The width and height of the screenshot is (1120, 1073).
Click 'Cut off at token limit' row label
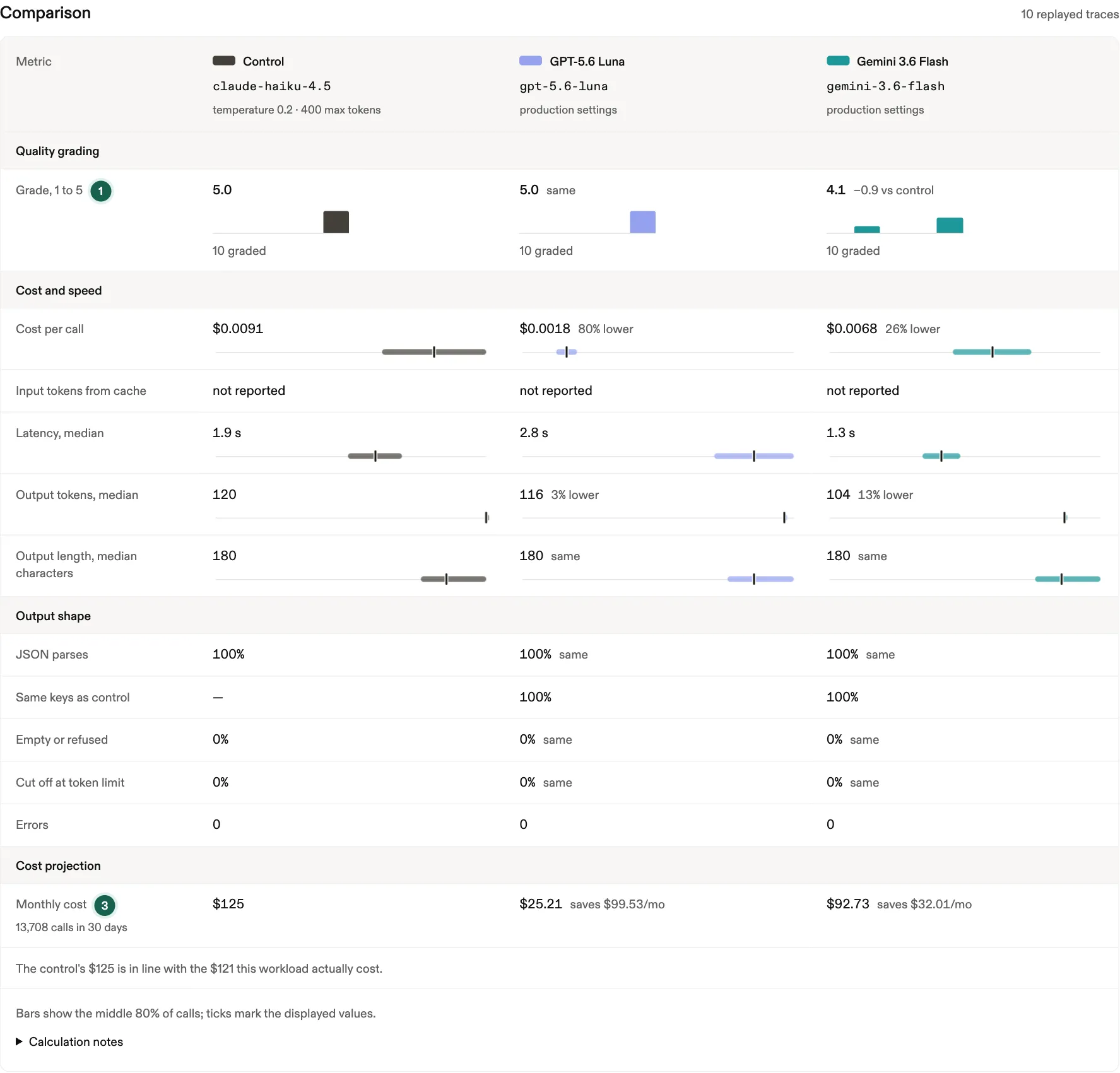[70, 783]
